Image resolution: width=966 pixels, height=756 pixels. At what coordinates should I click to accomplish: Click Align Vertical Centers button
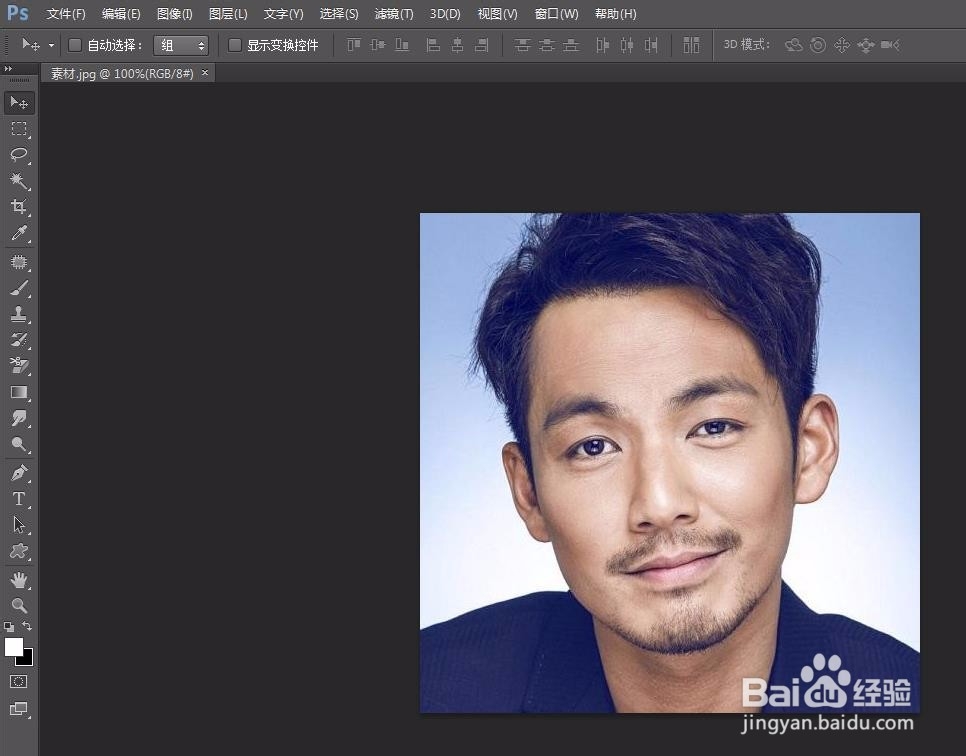pos(378,44)
